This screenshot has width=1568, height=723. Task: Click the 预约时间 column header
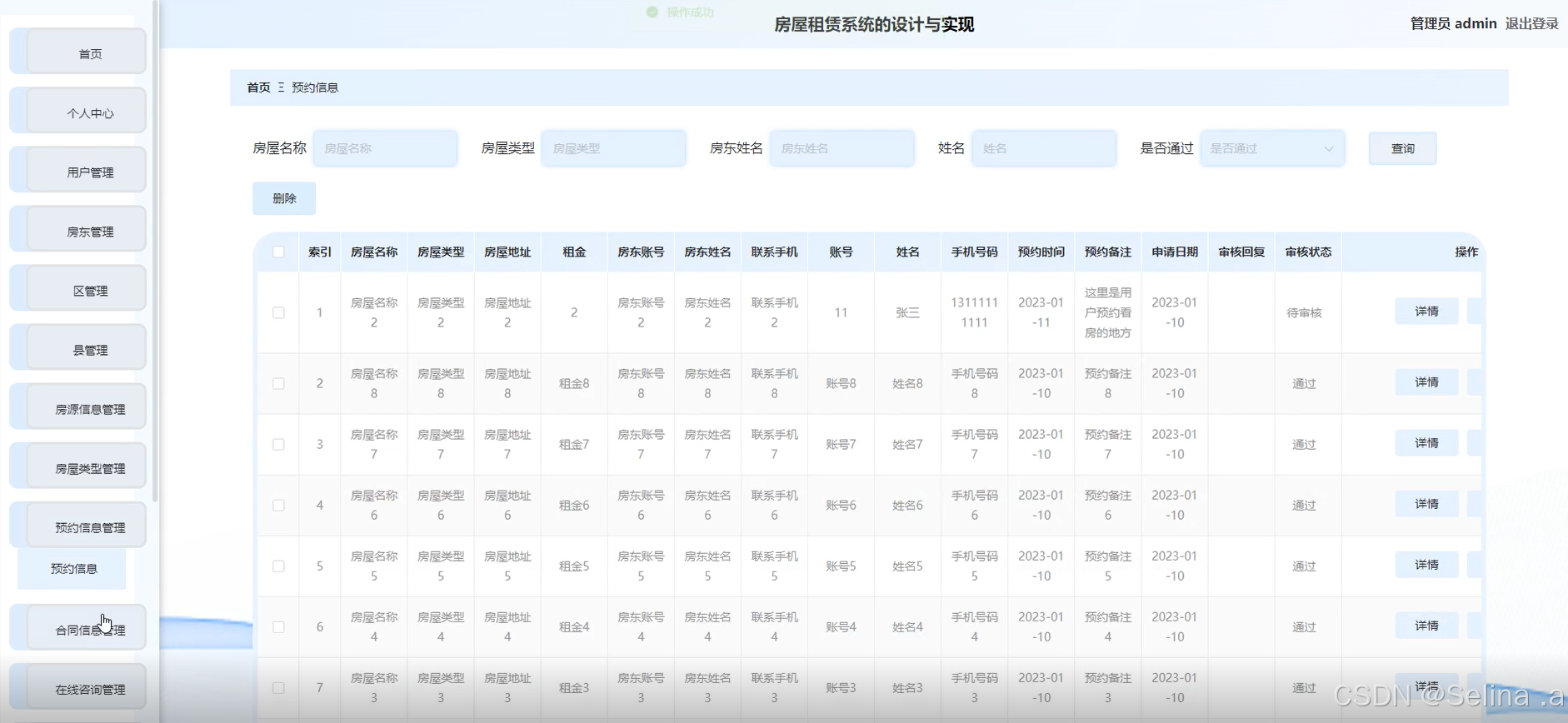[x=1041, y=252]
